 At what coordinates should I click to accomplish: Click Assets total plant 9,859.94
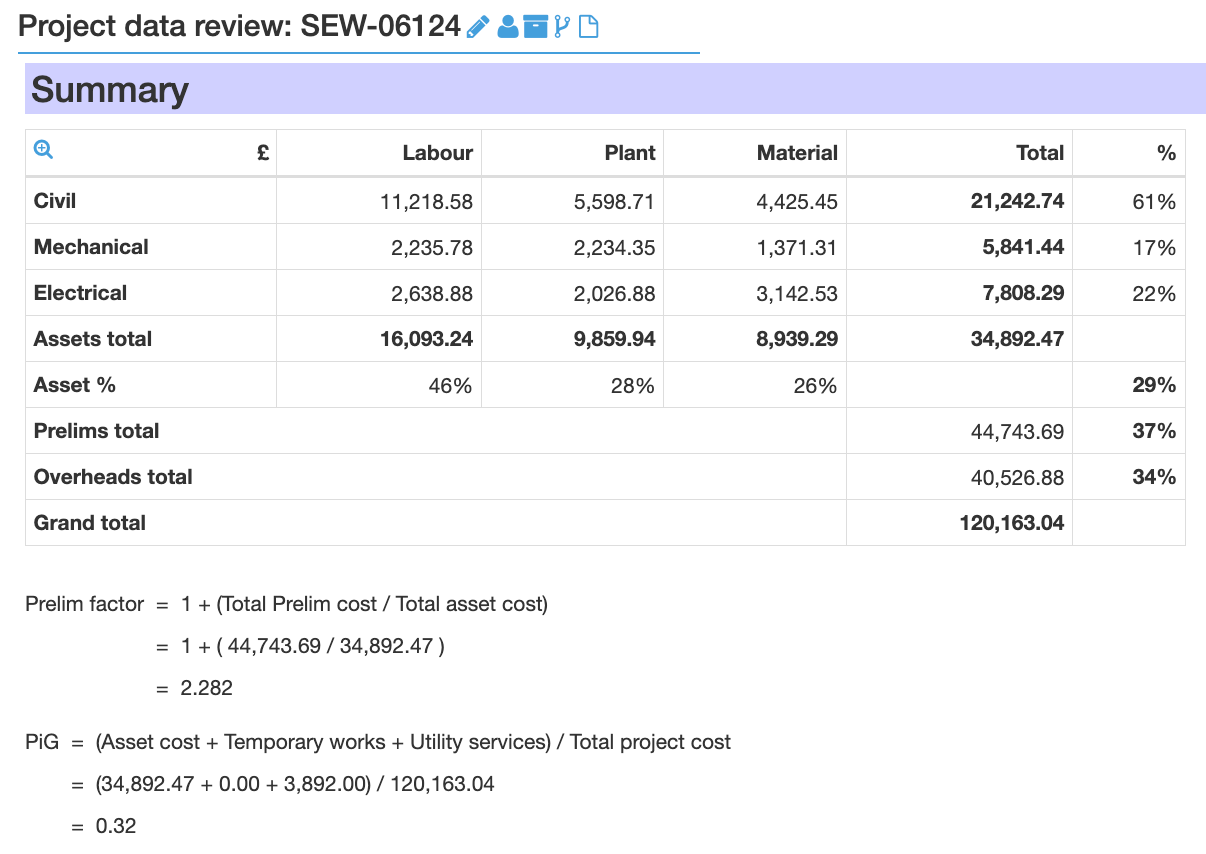click(x=614, y=339)
